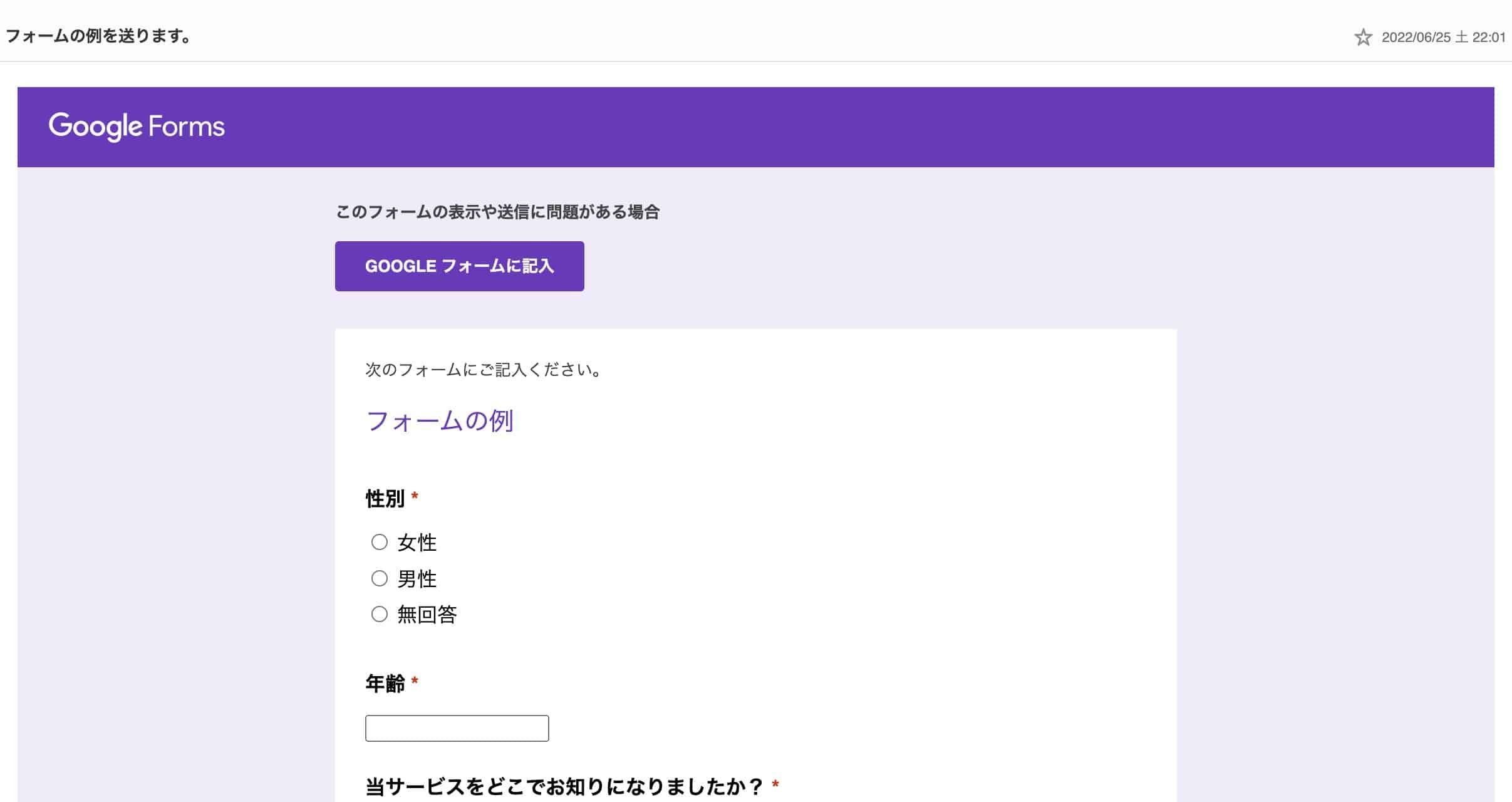Star this email message

coord(1362,38)
